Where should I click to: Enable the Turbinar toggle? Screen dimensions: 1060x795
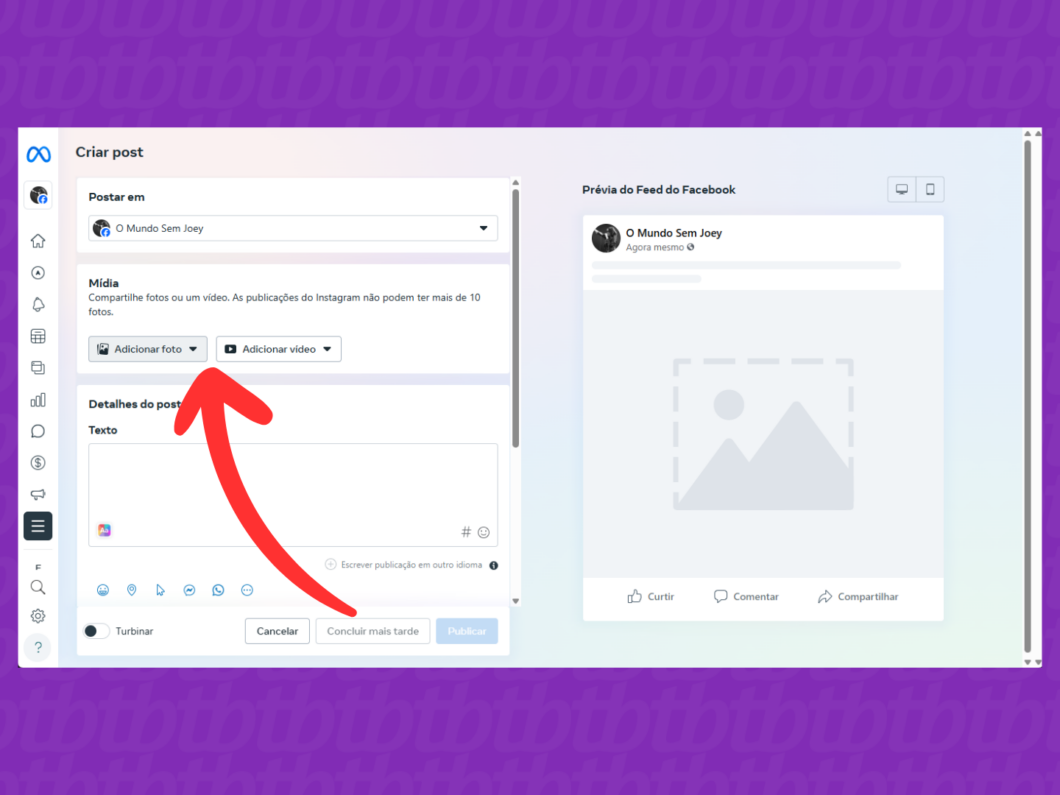(96, 631)
